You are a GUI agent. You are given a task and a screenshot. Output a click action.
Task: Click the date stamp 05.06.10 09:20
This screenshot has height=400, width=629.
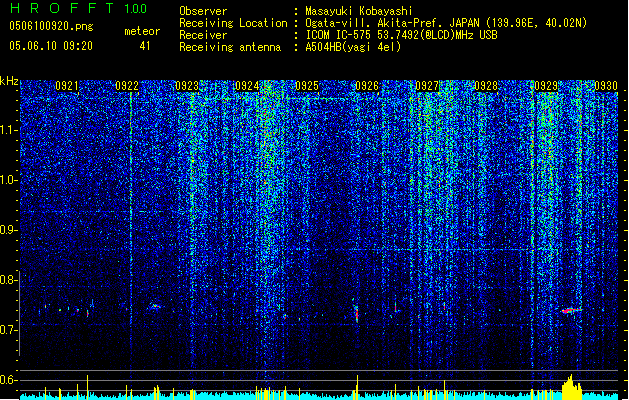pos(51,46)
